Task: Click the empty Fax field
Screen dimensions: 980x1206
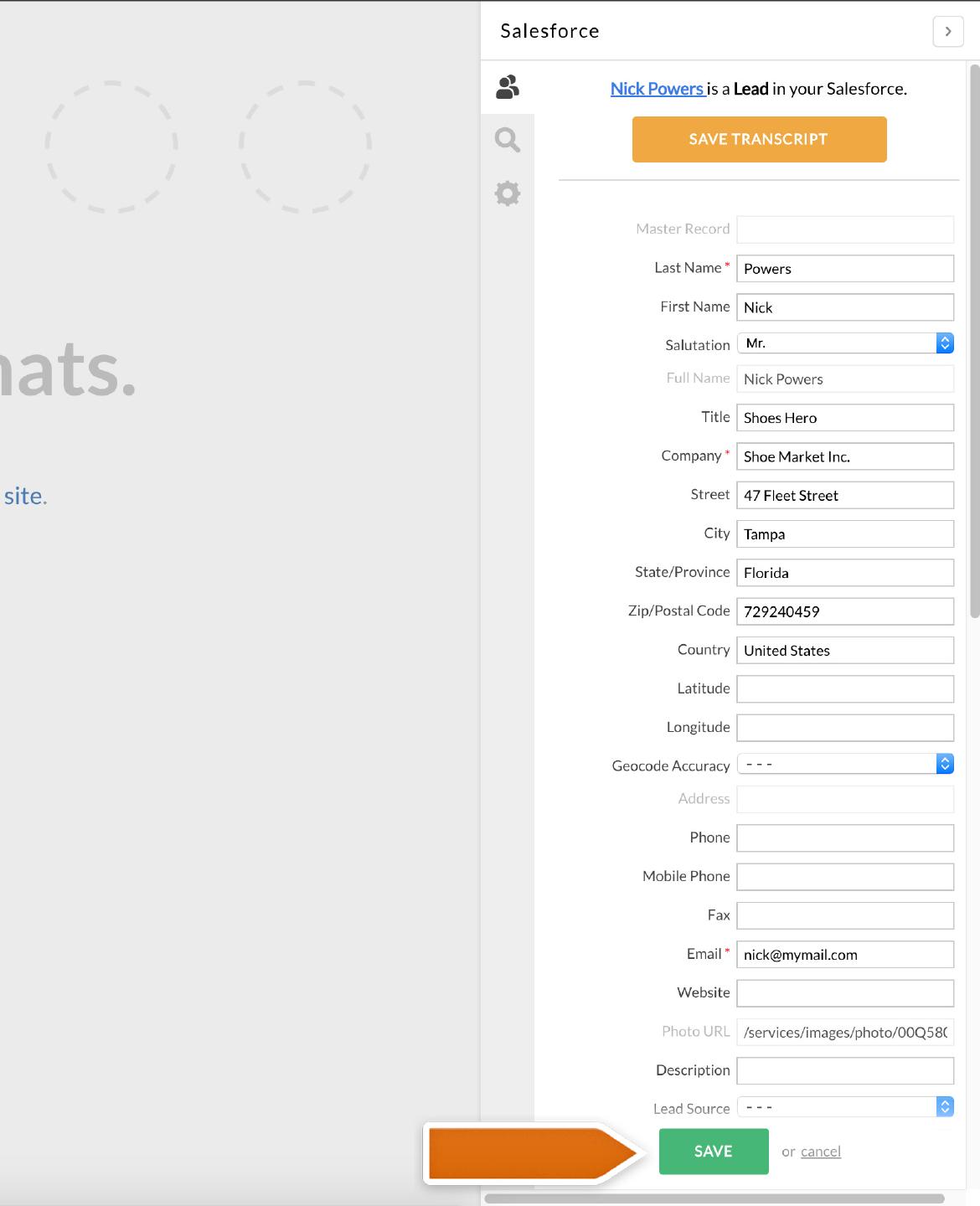Action: [x=845, y=915]
